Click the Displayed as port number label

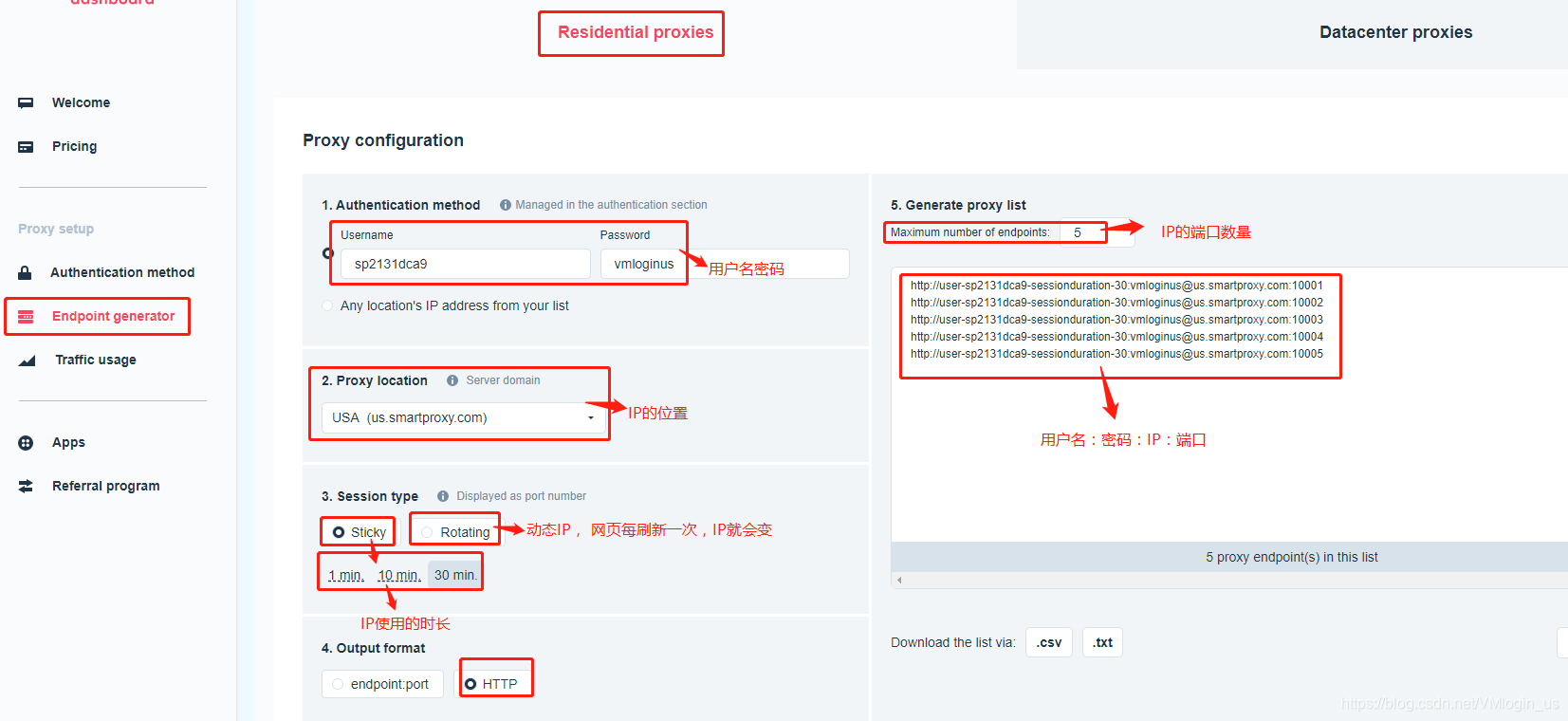pos(521,496)
